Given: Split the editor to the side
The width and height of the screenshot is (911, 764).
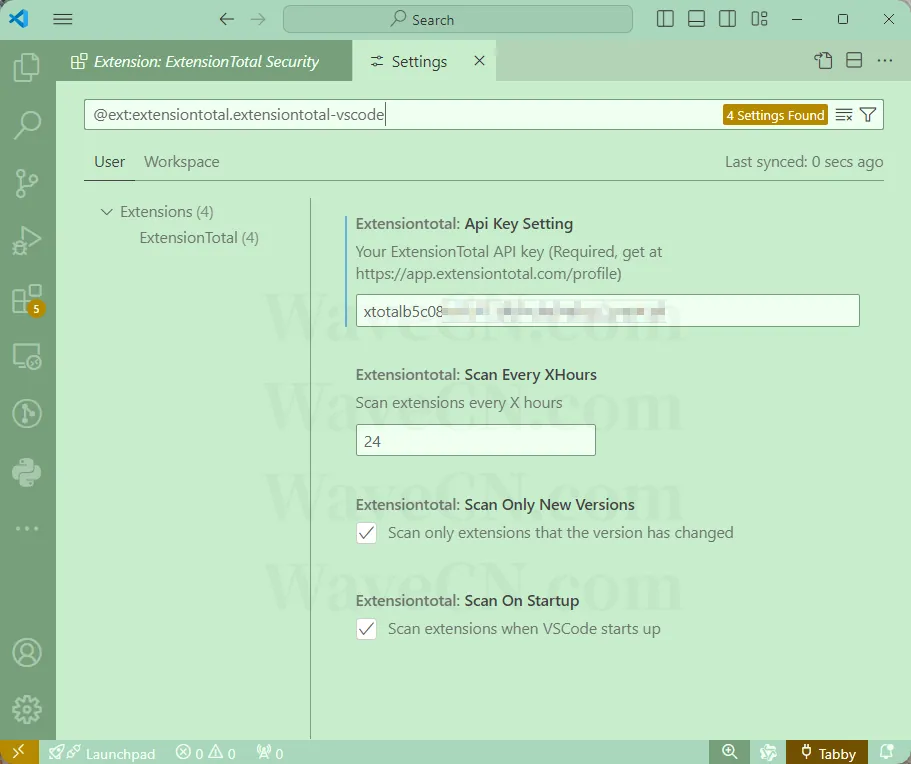Looking at the screenshot, I should pyautogui.click(x=854, y=60).
